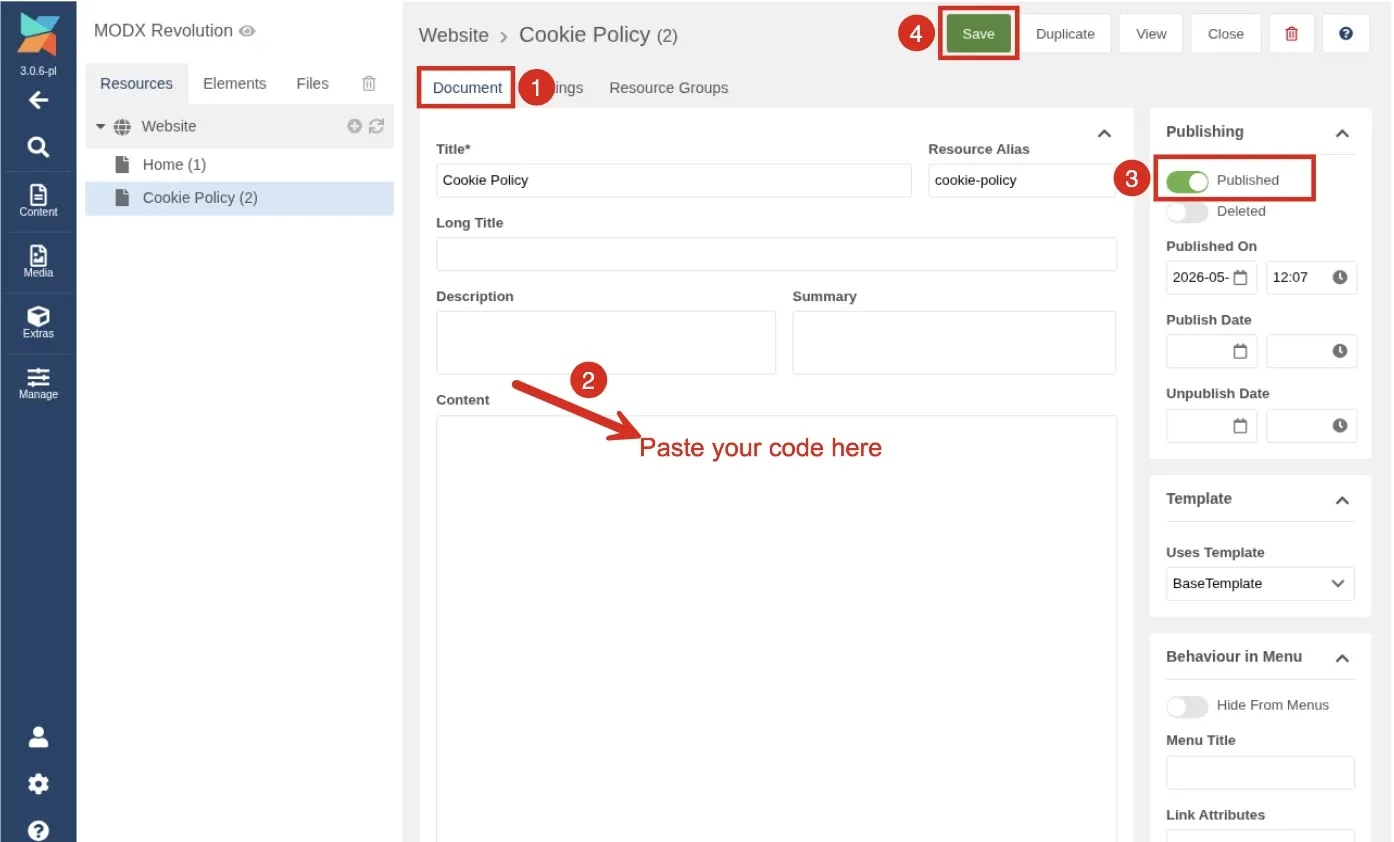Click the Save button
This screenshot has height=842, width=1394.
click(x=978, y=34)
